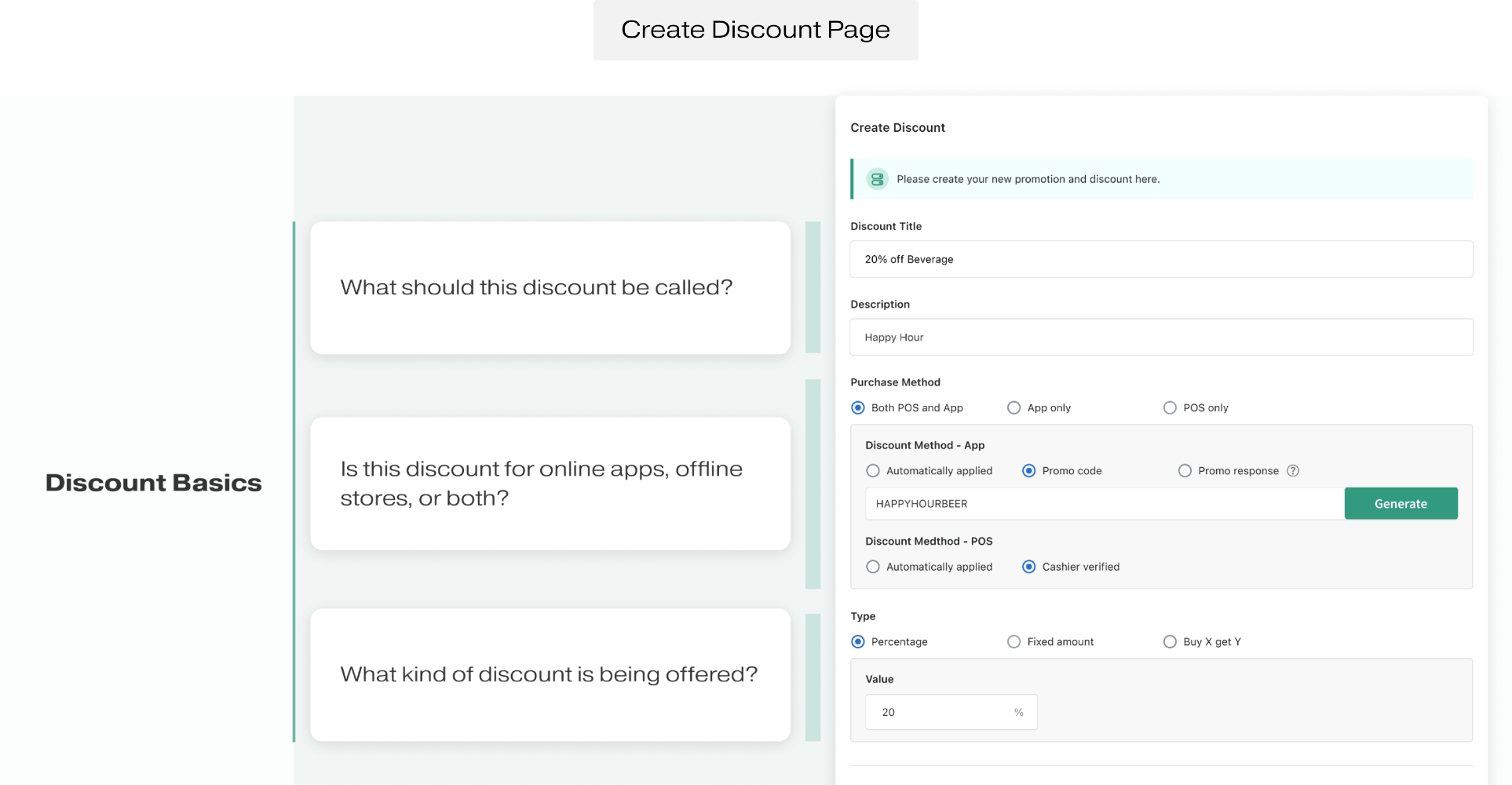
Task: Choose POS only purchase method
Action: 1170,408
